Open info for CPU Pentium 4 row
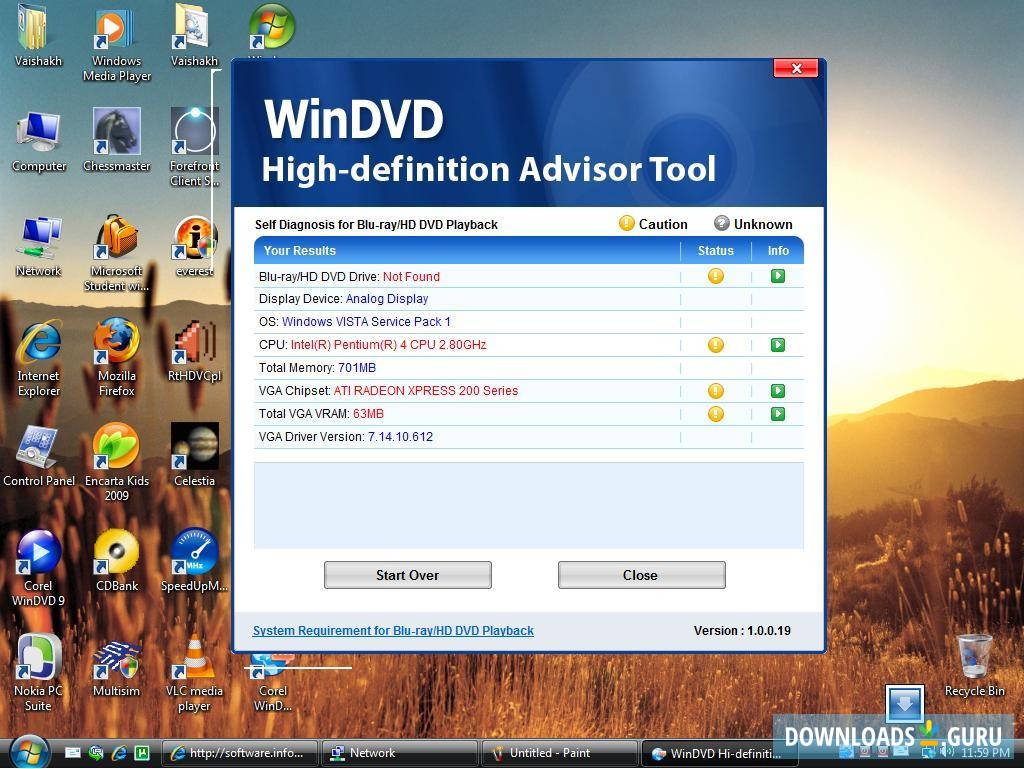The image size is (1024, 769). pos(777,345)
